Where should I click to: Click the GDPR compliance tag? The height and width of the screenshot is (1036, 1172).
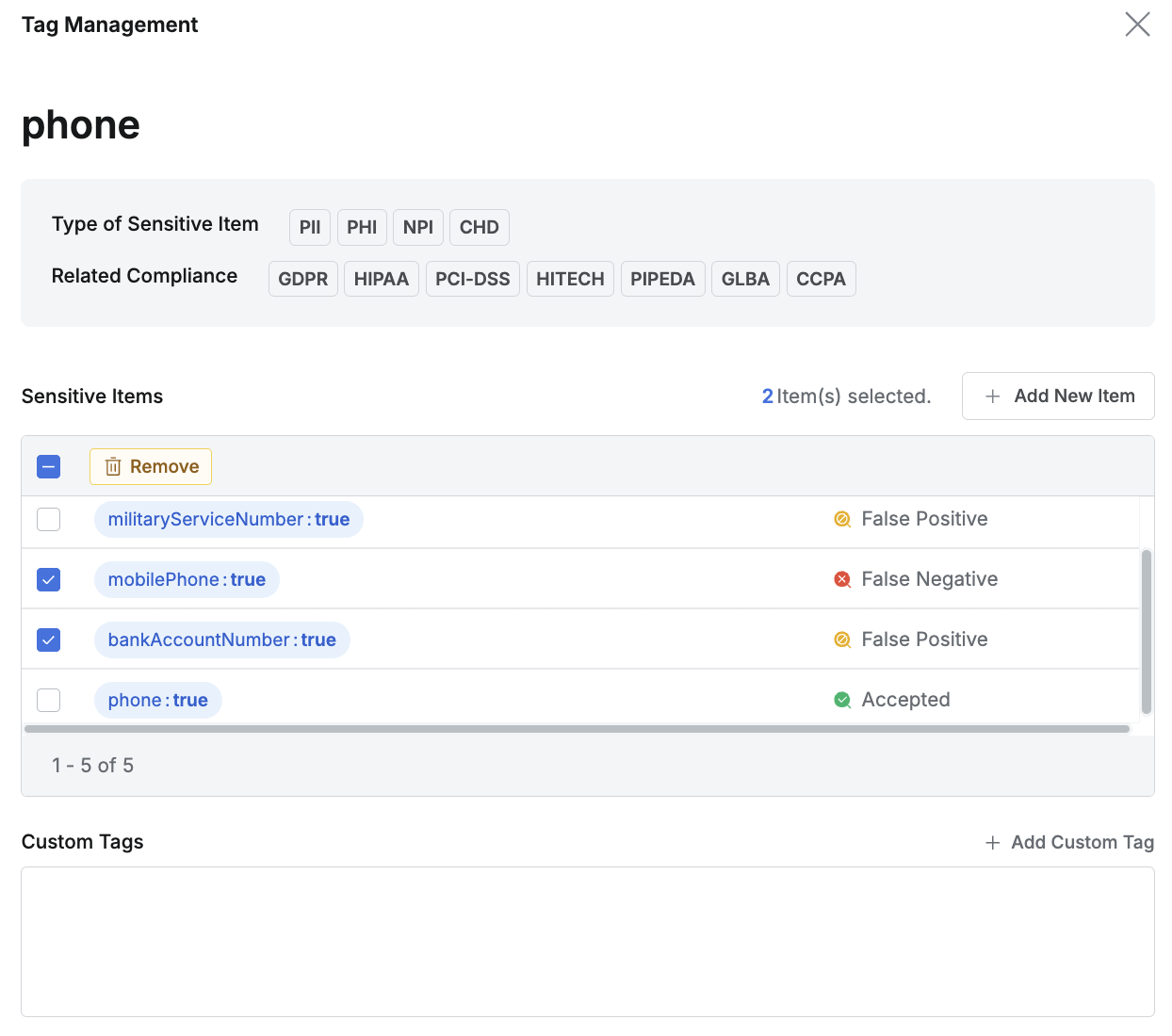(302, 279)
